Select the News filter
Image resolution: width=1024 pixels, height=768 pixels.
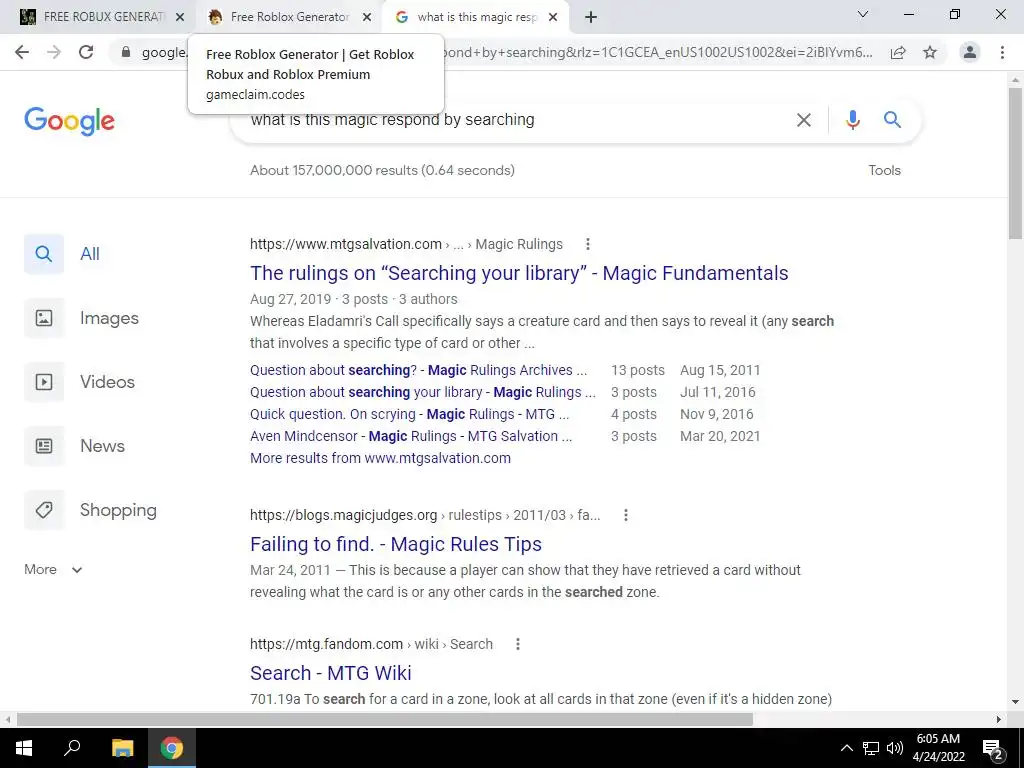[x=74, y=446]
